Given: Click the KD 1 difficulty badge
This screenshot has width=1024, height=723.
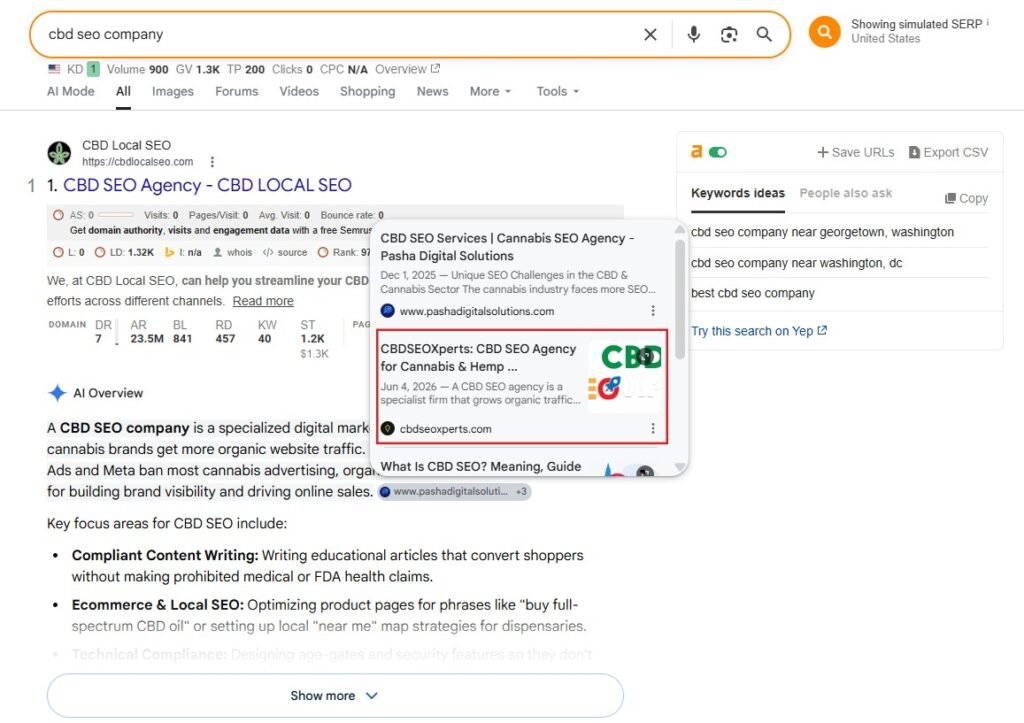Looking at the screenshot, I should 93,69.
